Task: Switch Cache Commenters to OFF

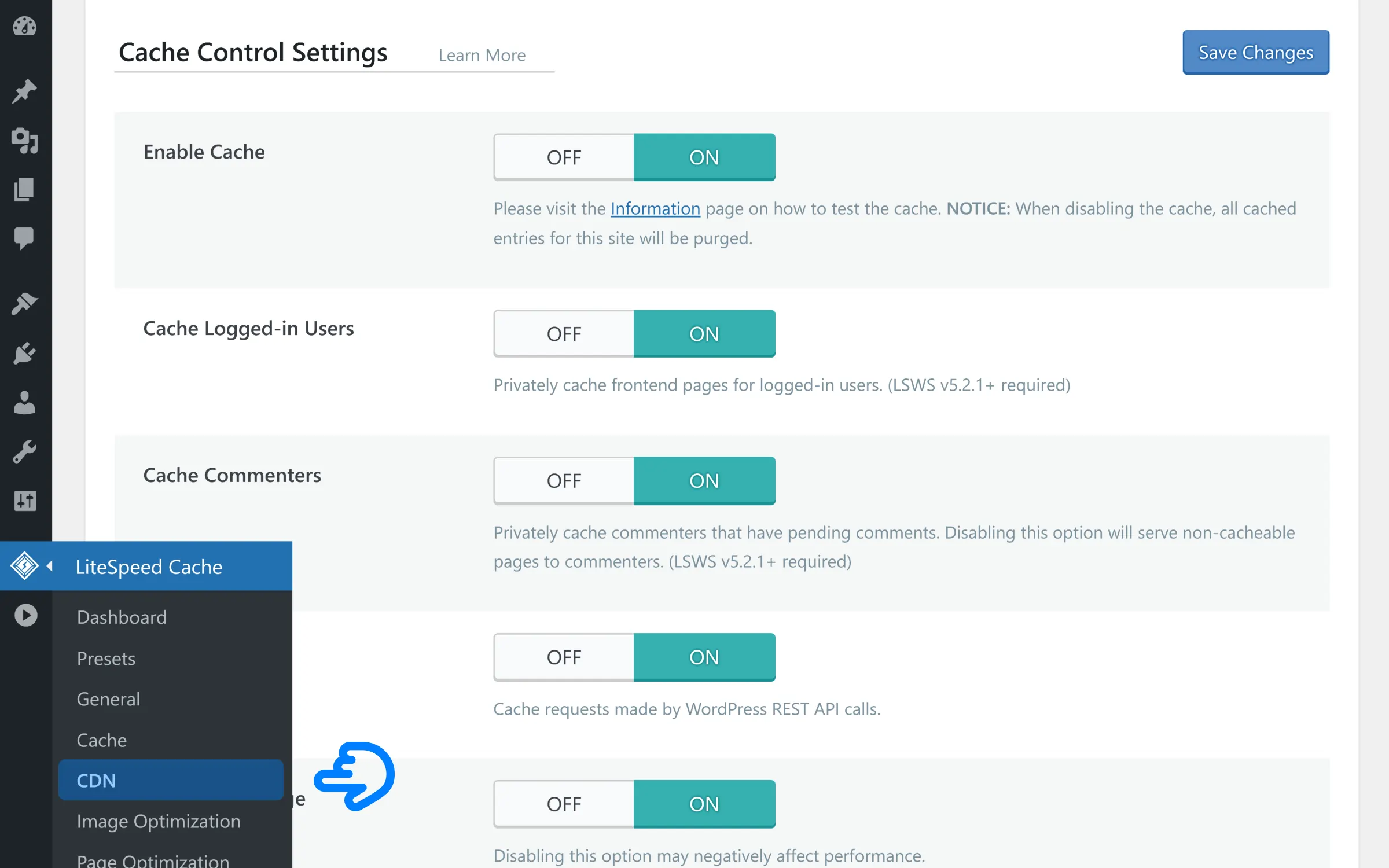Action: 564,481
